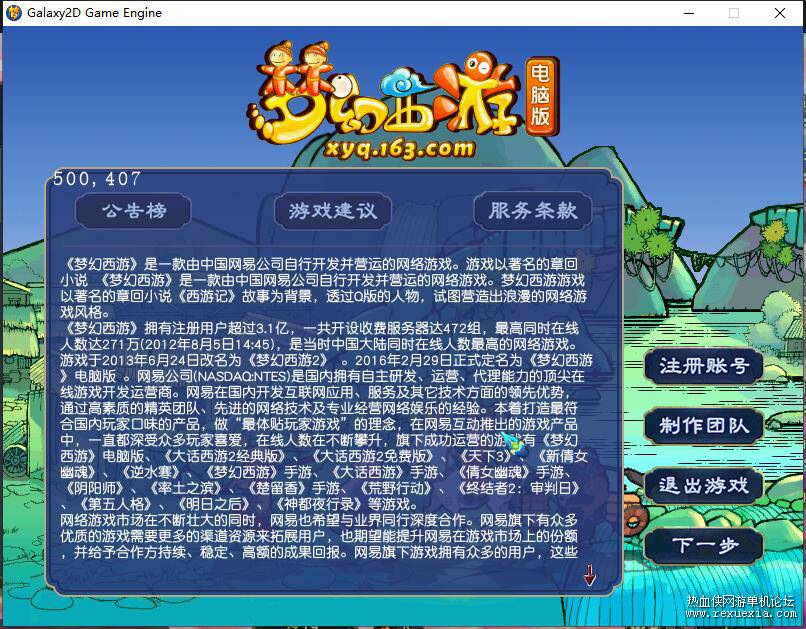
Task: Click the Galaxy2D Game Engine title text
Action: click(x=95, y=13)
